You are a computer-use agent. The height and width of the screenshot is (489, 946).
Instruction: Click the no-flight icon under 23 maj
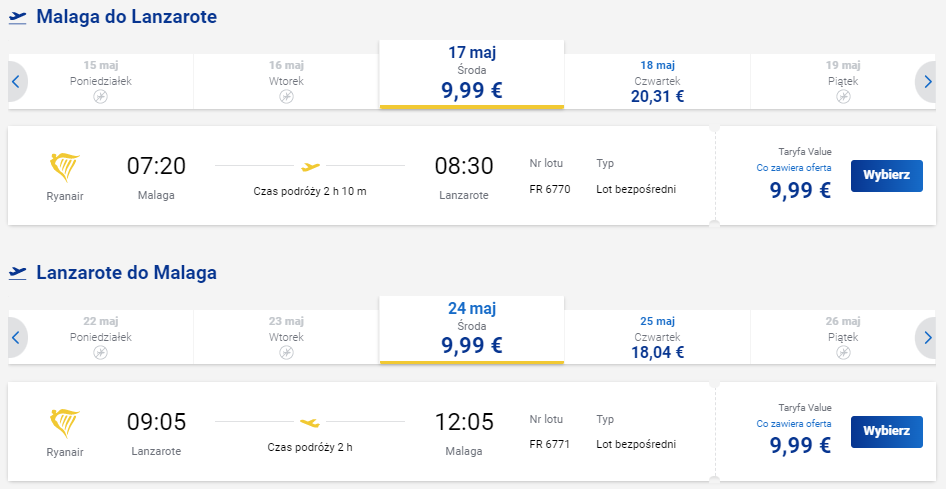[287, 352]
